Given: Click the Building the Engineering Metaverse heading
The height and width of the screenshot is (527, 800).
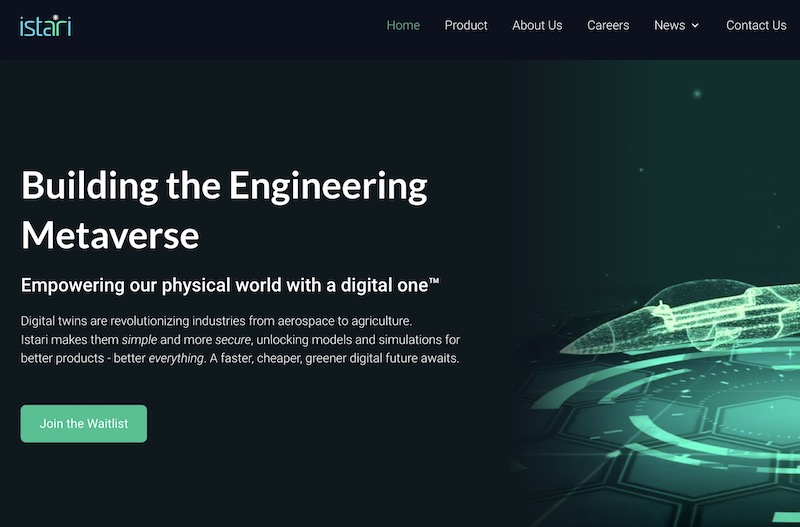Looking at the screenshot, I should click(x=224, y=210).
